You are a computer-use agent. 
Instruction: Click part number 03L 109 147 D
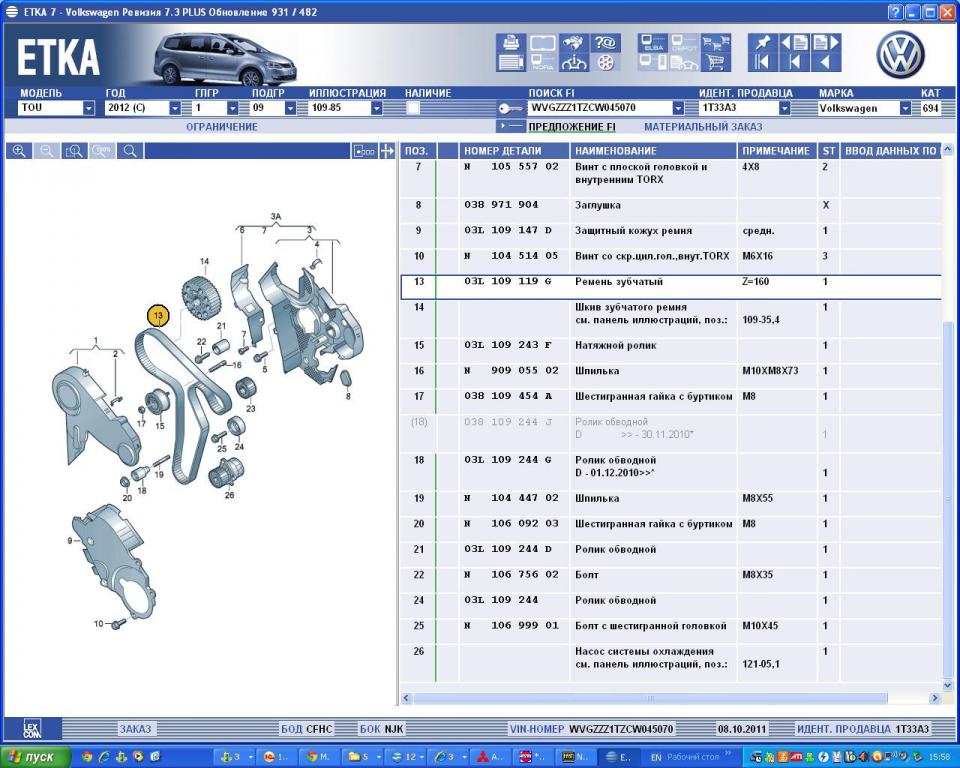click(x=508, y=231)
